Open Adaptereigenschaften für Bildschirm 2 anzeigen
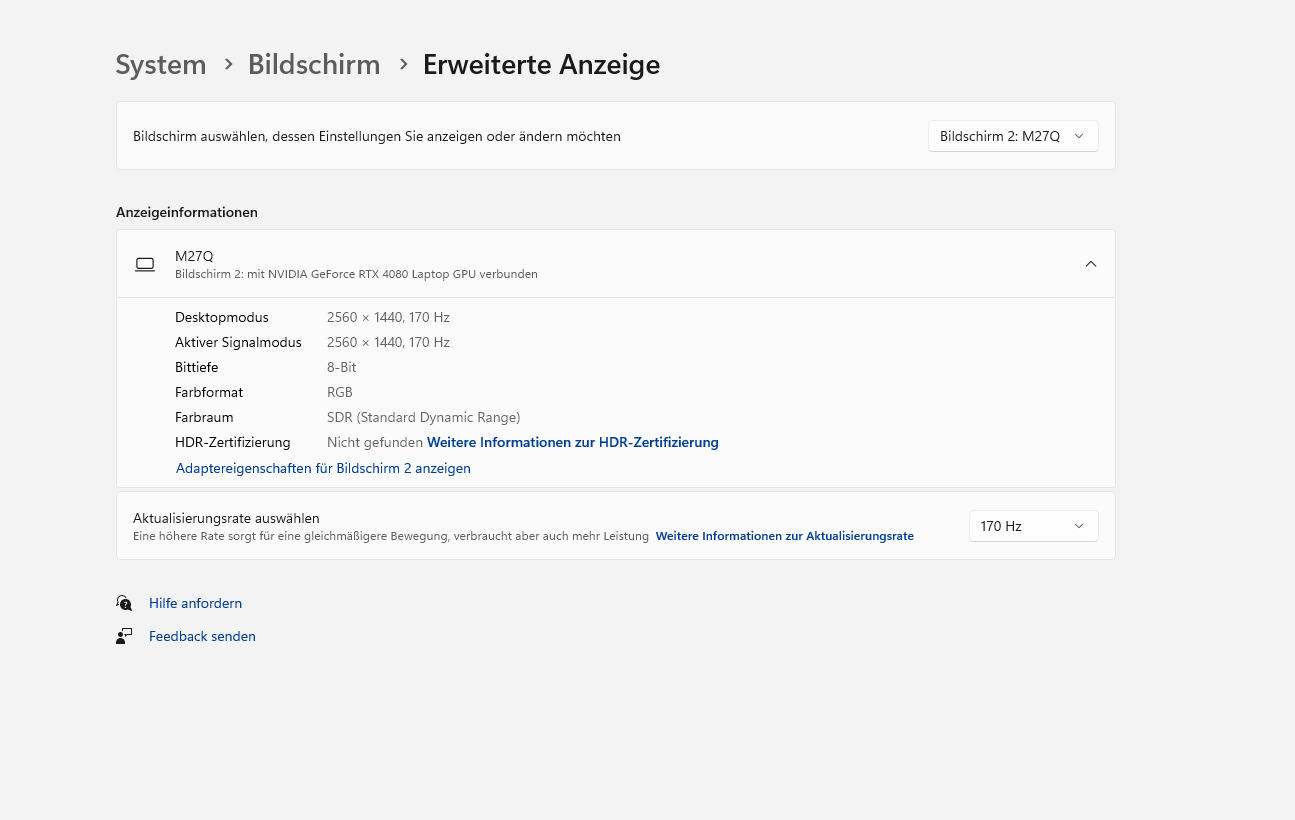 323,468
